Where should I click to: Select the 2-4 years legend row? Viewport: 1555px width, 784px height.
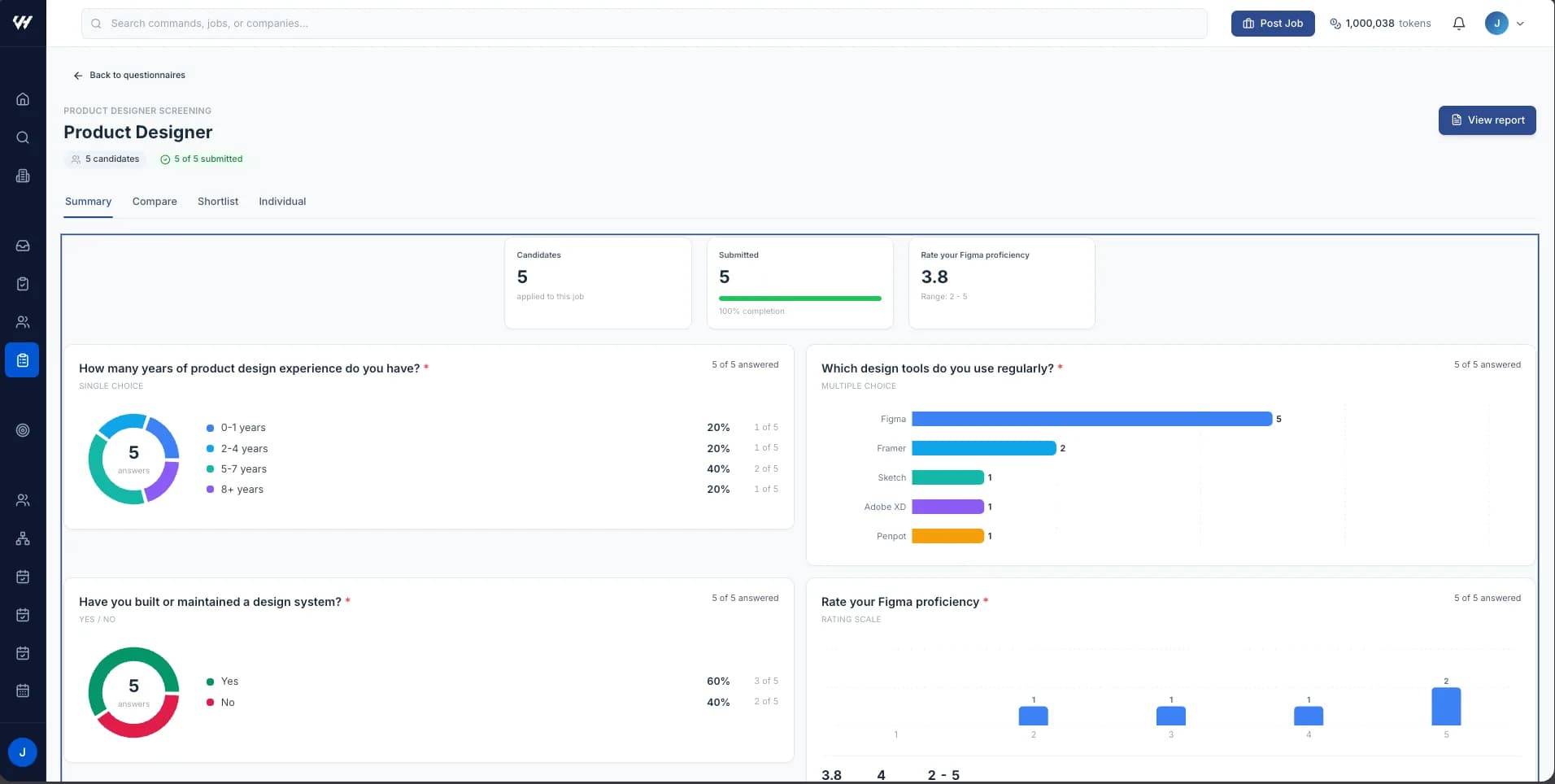point(492,449)
